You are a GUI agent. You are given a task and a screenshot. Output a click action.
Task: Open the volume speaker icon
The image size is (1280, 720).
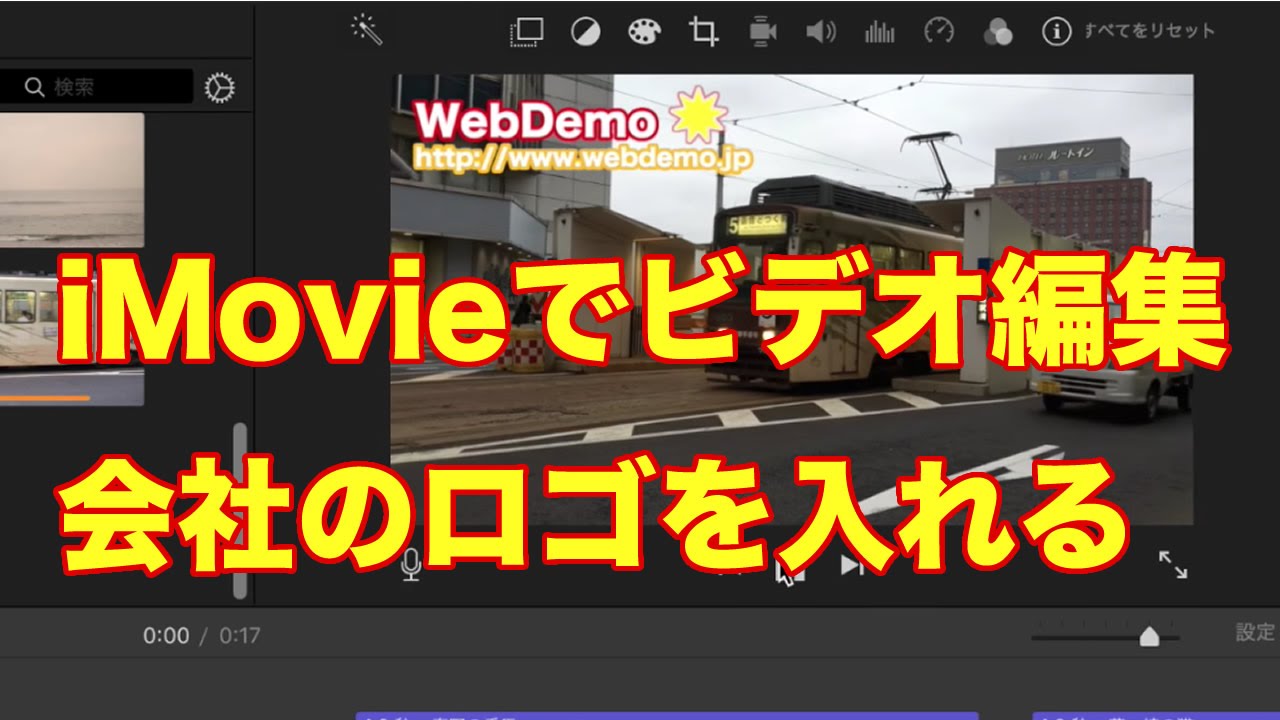[x=821, y=32]
